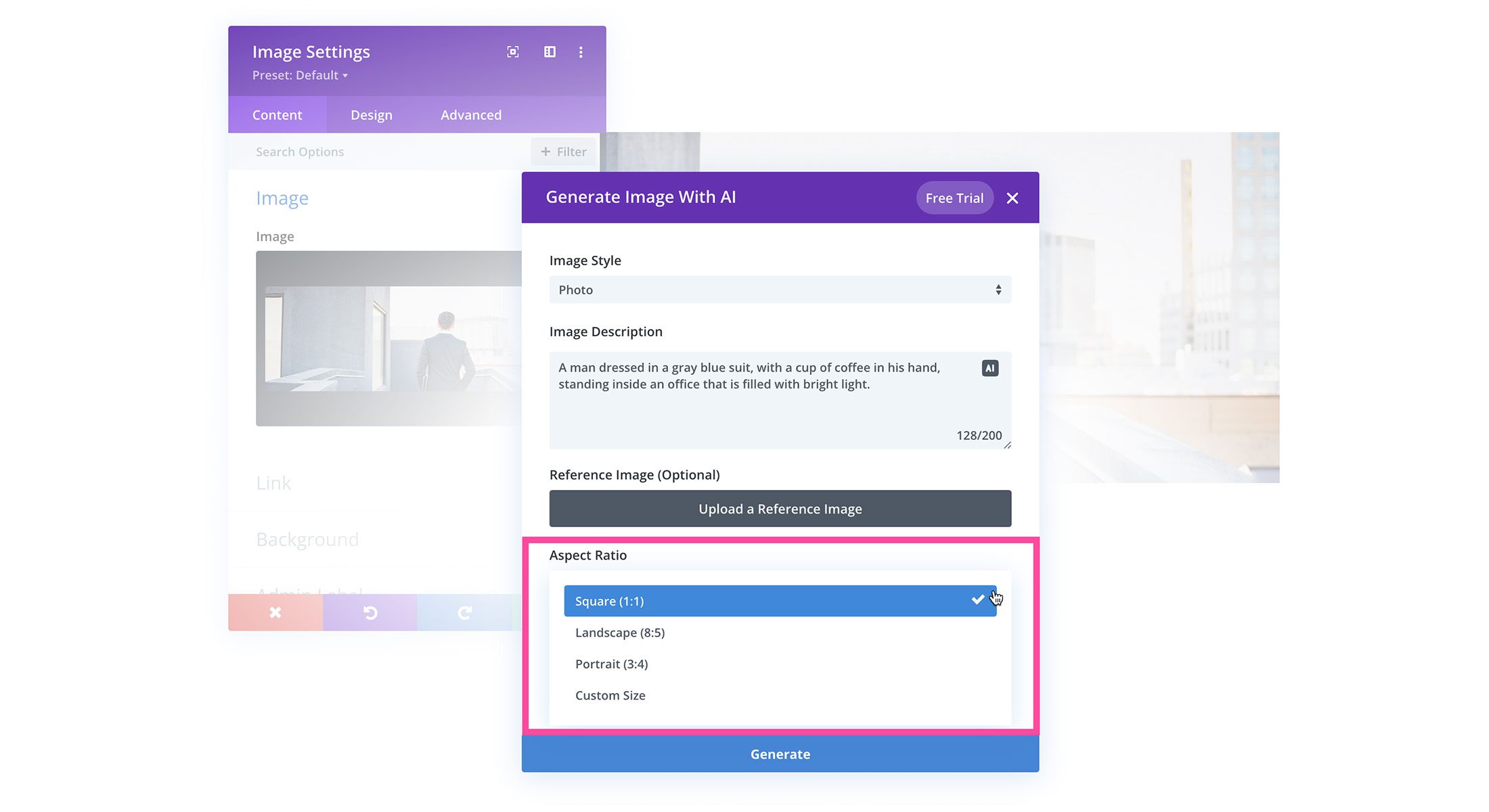Switch to the Design tab
Image resolution: width=1489 pixels, height=812 pixels.
[370, 114]
